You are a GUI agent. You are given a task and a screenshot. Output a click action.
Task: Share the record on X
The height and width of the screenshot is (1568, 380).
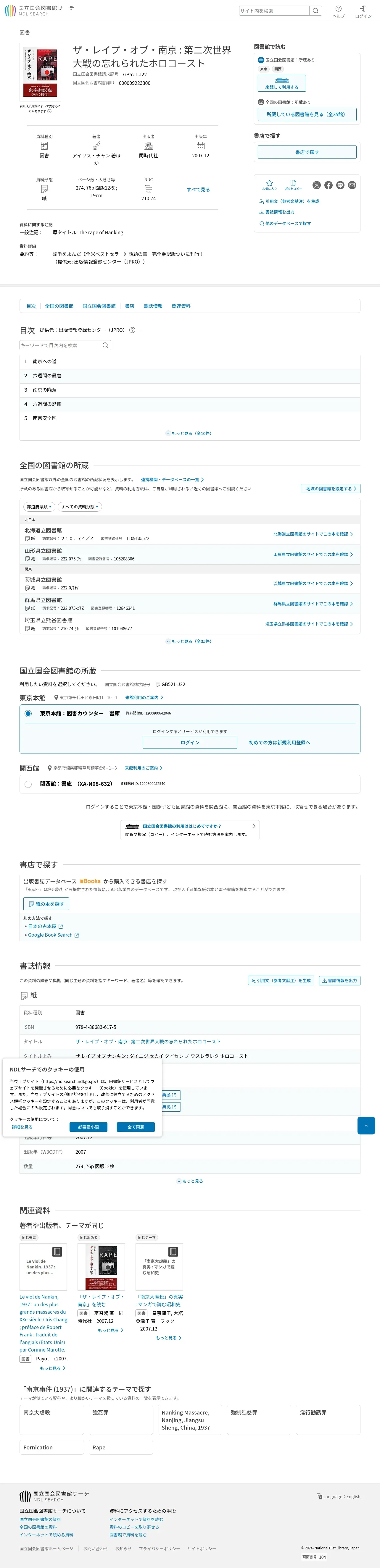coord(317,185)
